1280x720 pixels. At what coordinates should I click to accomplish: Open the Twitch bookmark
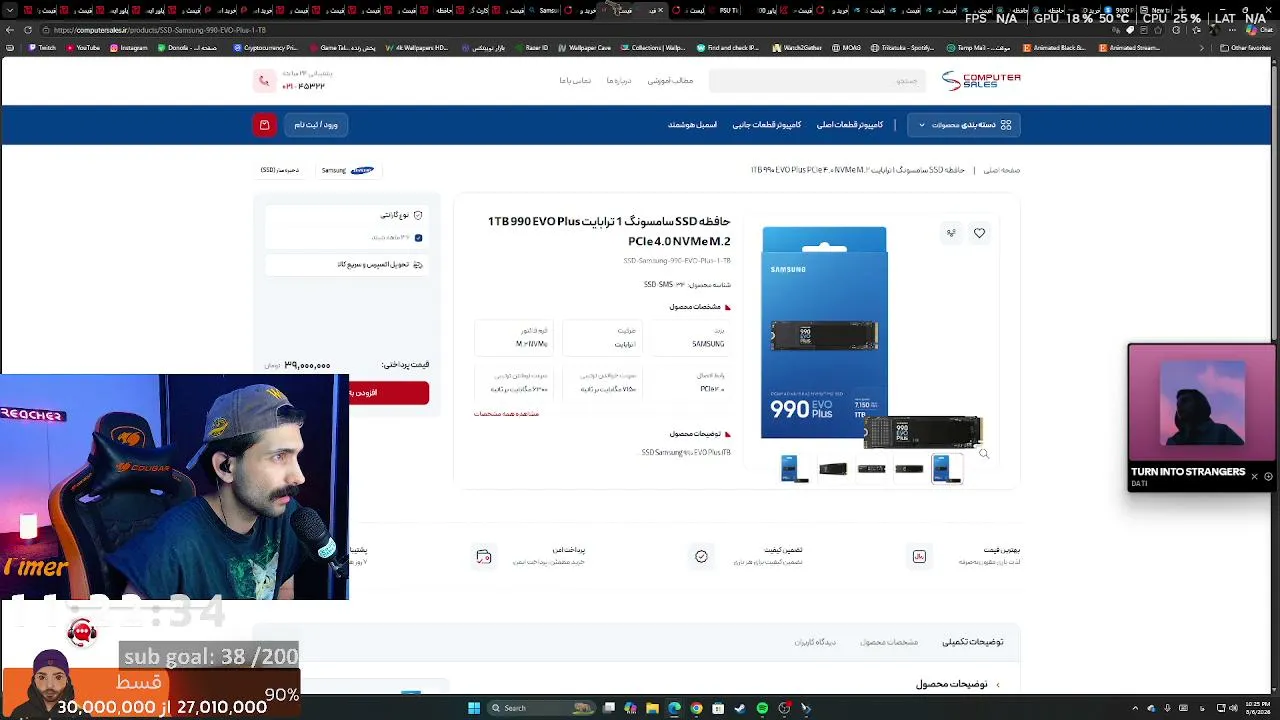[42, 47]
